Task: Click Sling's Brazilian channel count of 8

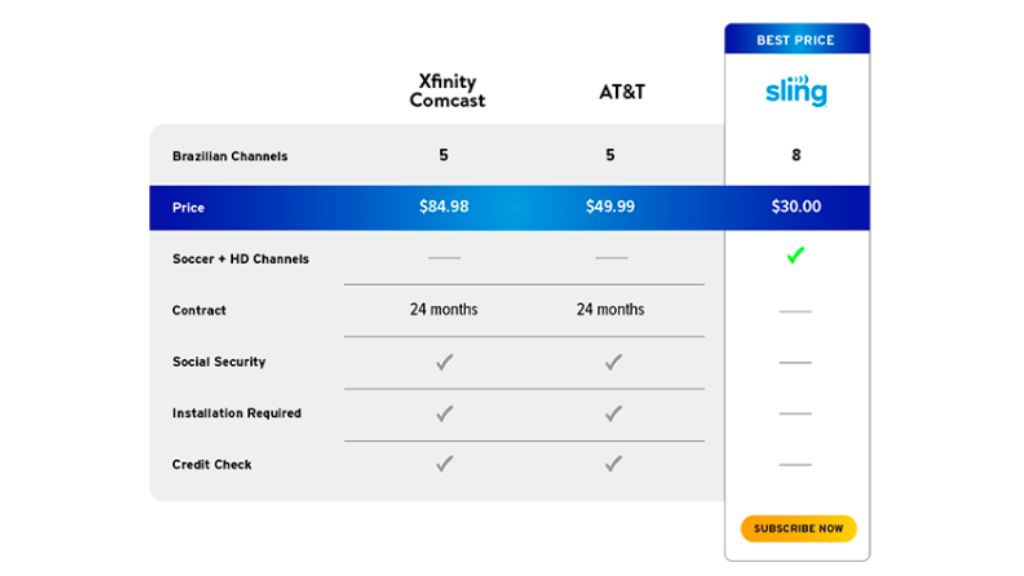Action: tap(796, 155)
